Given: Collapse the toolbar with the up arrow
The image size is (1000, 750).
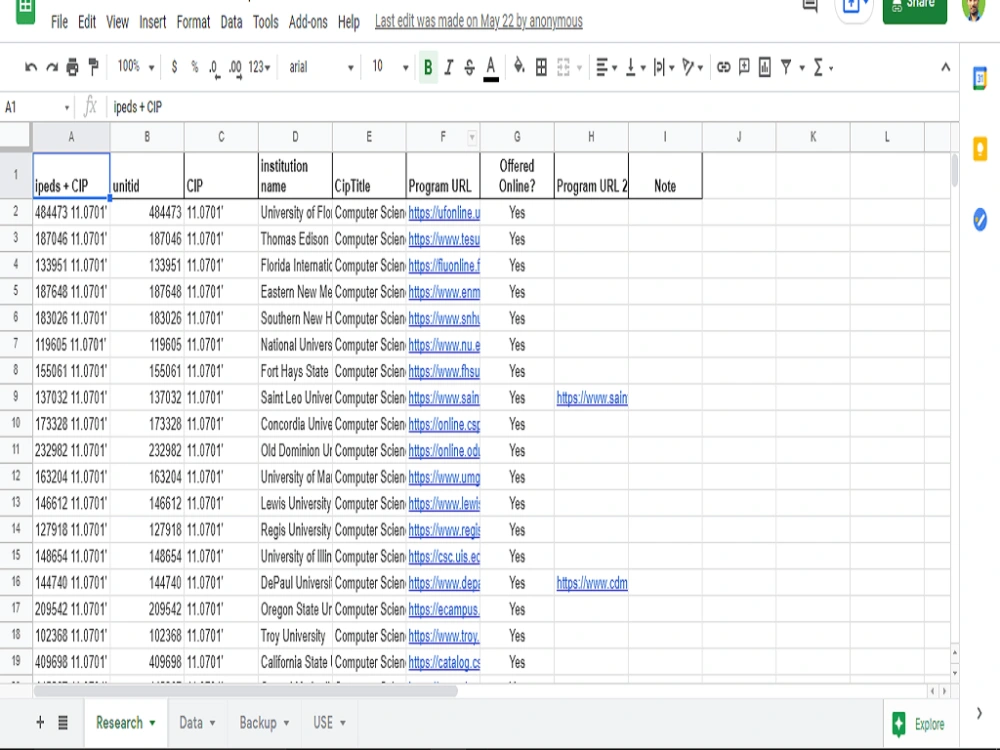Looking at the screenshot, I should tap(945, 66).
